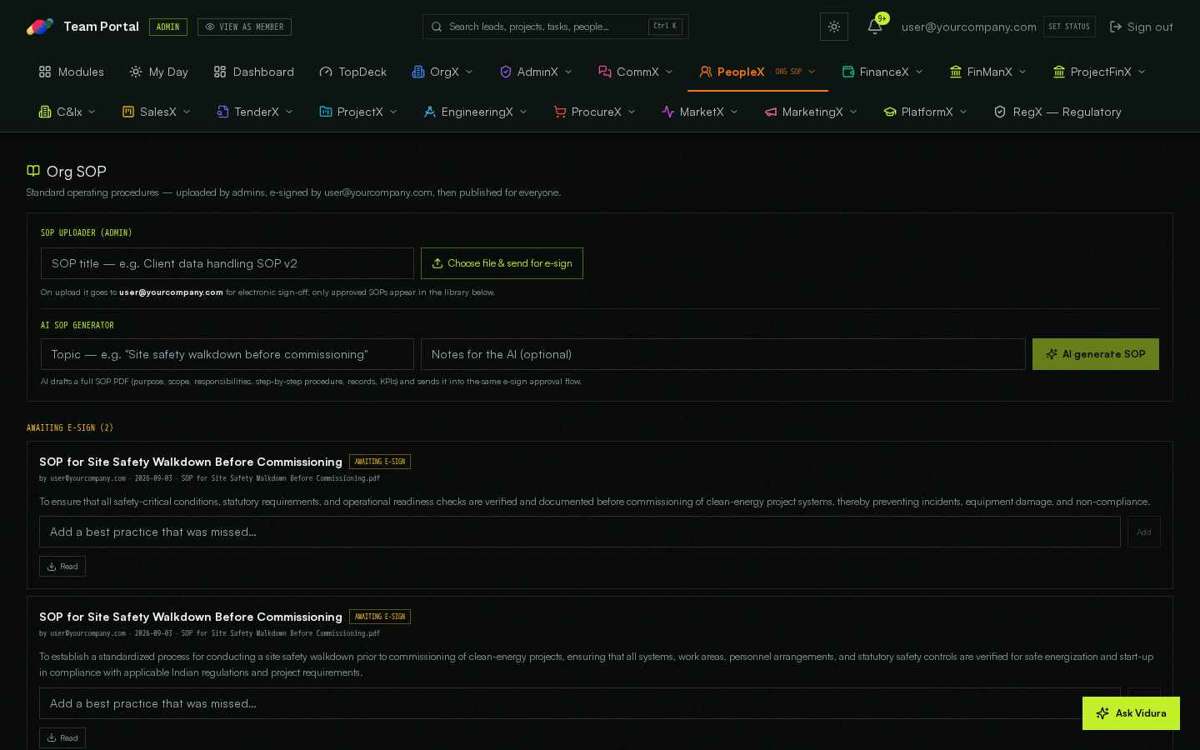Expand the EngineeringX dropdown chevron
1200x750 pixels.
pyautogui.click(x=523, y=112)
